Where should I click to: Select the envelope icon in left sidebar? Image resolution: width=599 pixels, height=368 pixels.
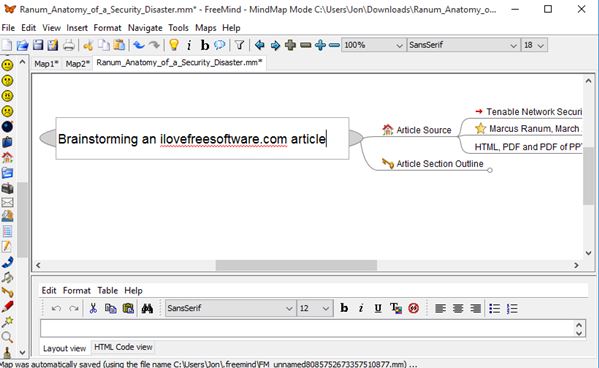(7, 203)
